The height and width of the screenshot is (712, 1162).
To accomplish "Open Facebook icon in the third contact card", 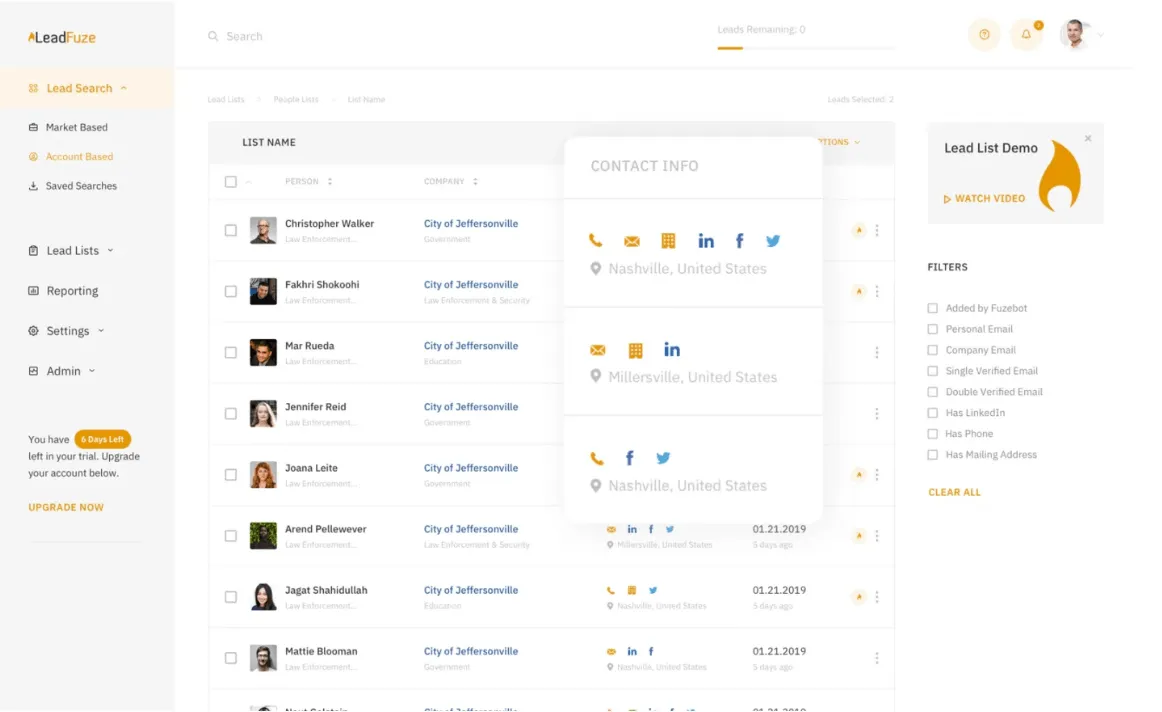I will pyautogui.click(x=629, y=458).
